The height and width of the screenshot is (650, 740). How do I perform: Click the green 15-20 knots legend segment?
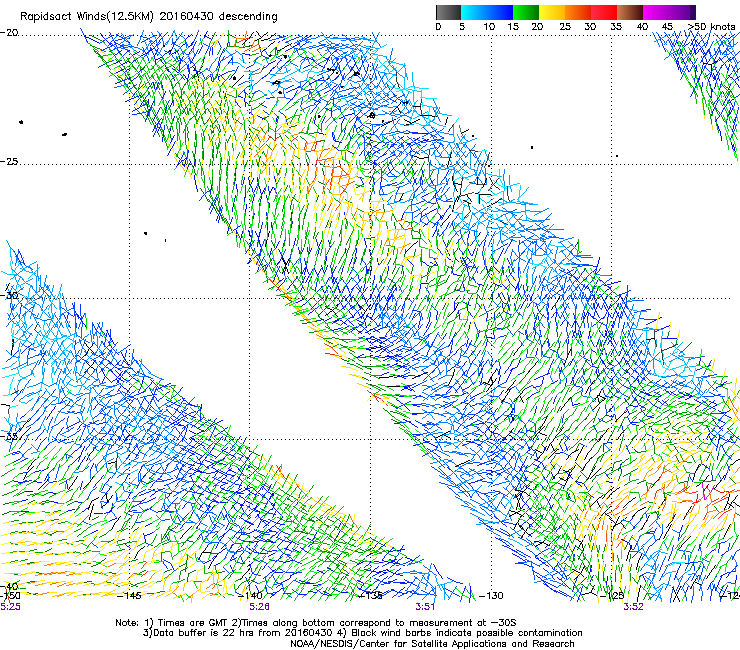526,12
